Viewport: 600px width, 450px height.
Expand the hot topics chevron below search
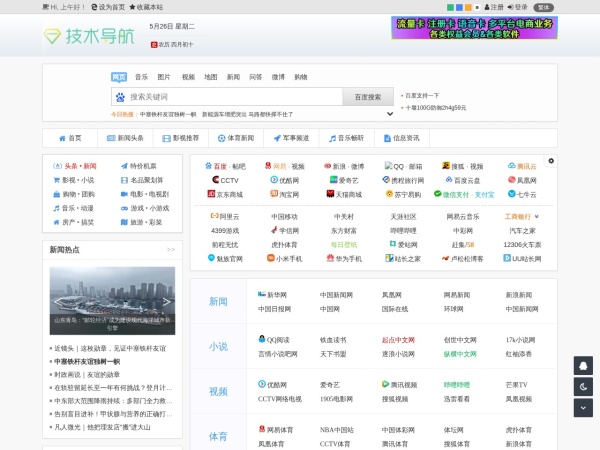click(x=390, y=114)
